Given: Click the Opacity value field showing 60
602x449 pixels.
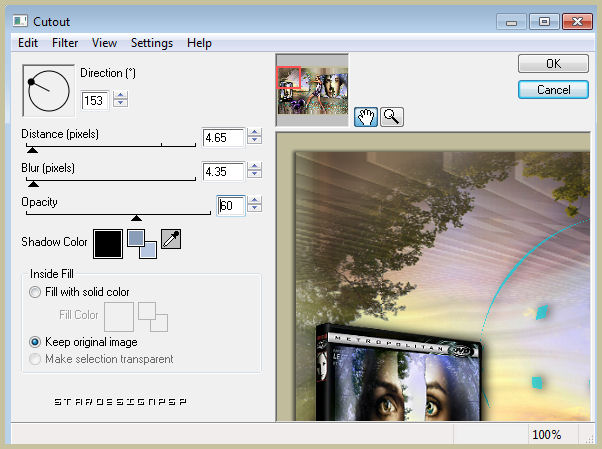Looking at the screenshot, I should click(x=231, y=206).
